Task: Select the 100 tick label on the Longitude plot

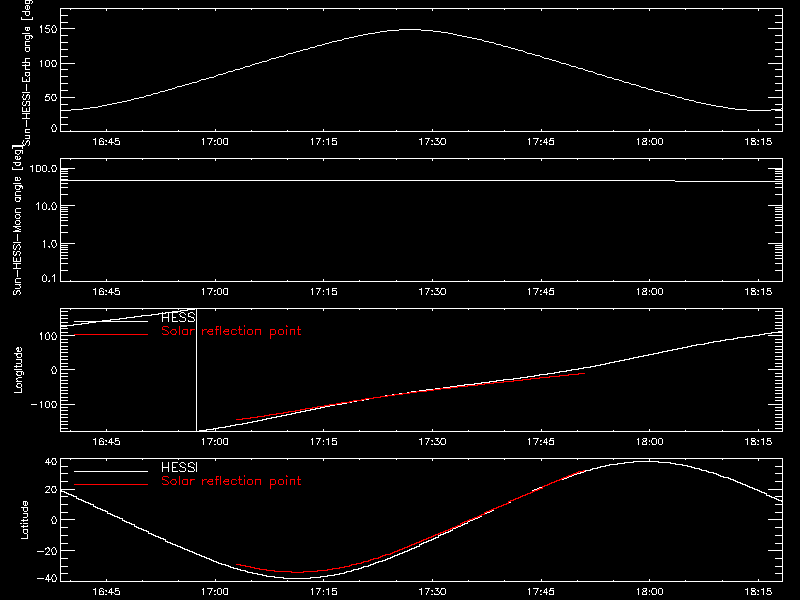Action: click(x=48, y=336)
